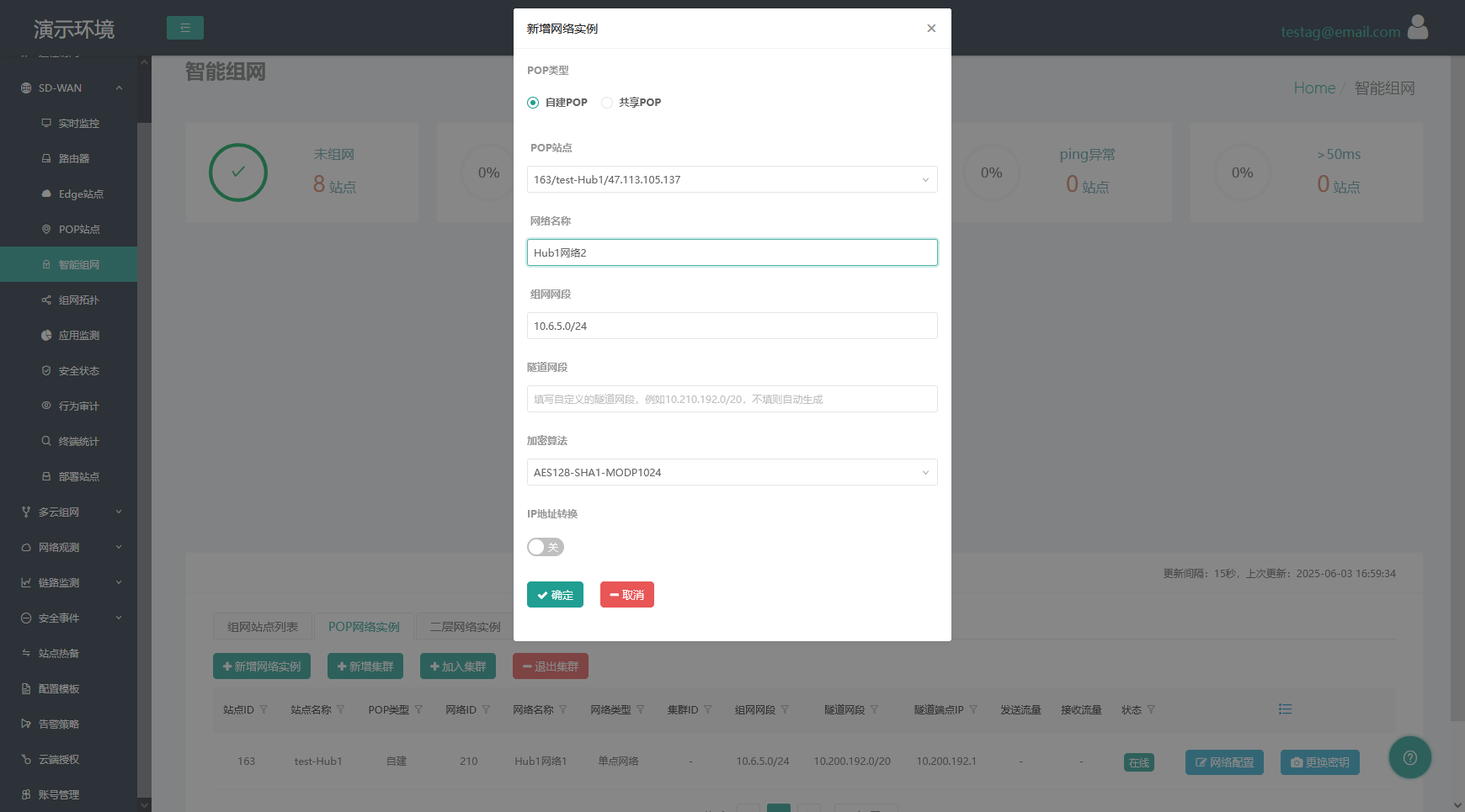The height and width of the screenshot is (812, 1465).
Task: Switch to the 组网站点列表 tab
Action: tap(263, 627)
